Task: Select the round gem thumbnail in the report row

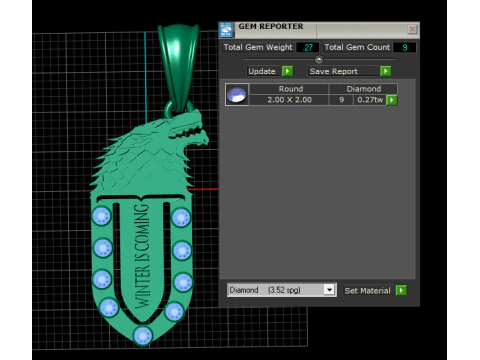Action: pos(237,94)
